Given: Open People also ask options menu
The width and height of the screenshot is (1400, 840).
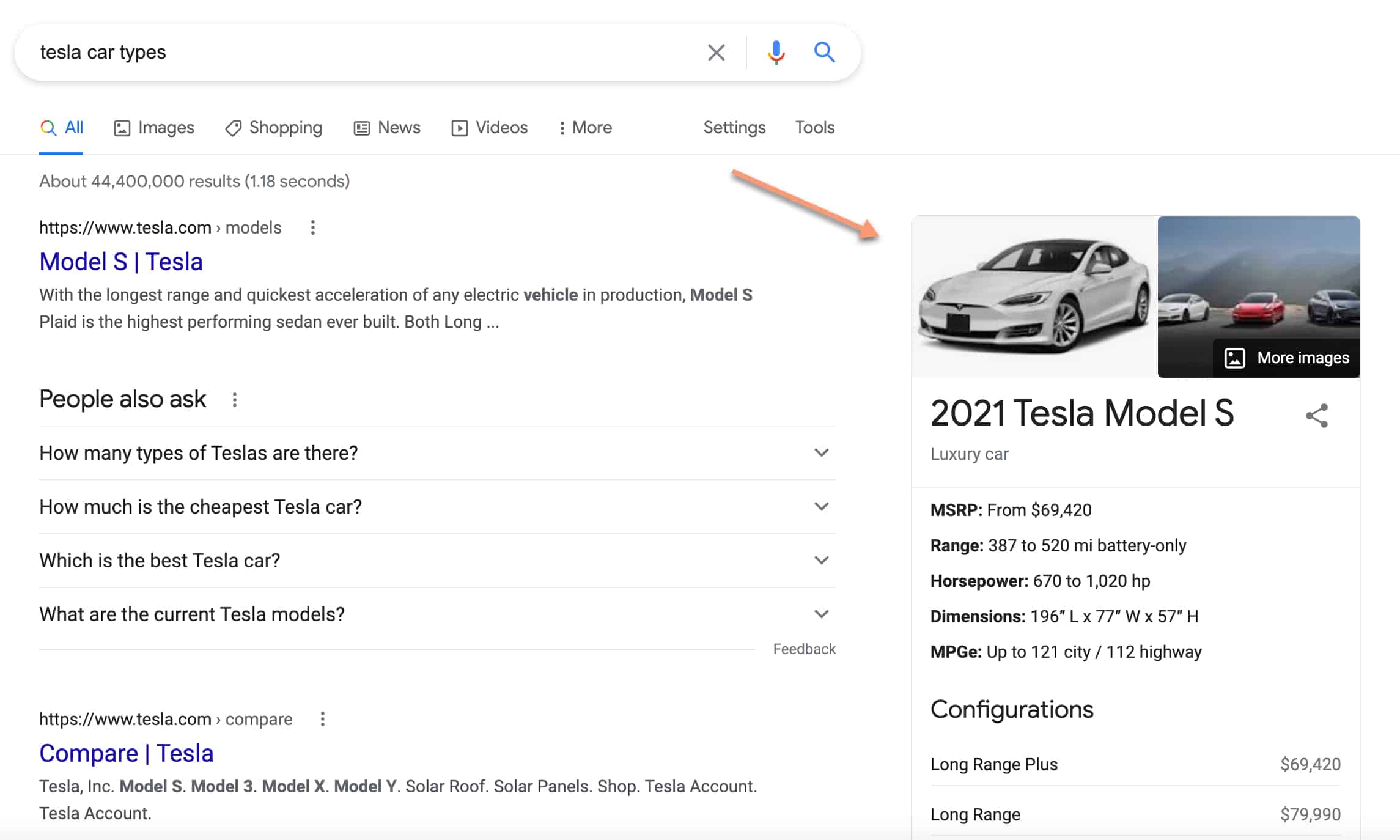Looking at the screenshot, I should click(234, 400).
